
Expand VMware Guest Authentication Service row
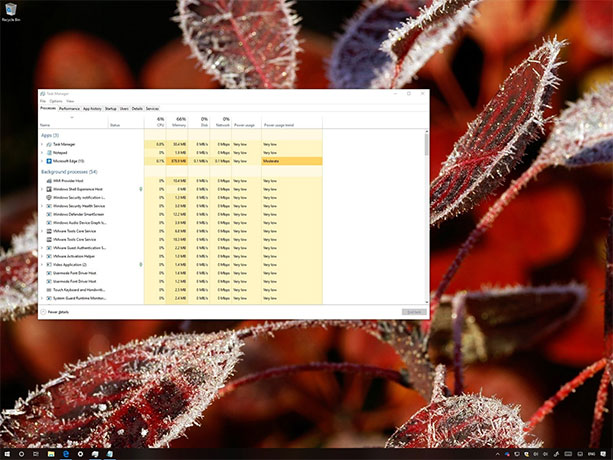tap(42, 248)
